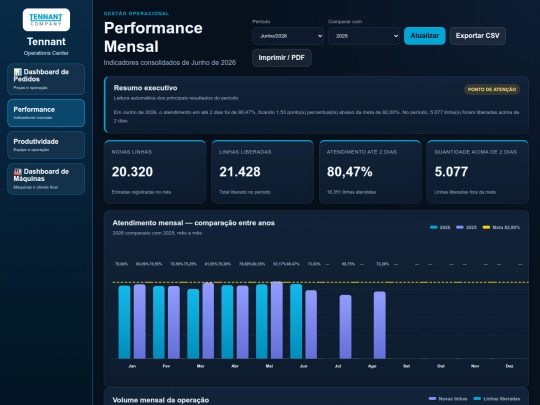540x405 pixels.
Task: Click the Jul 2025 purple bar
Action: click(x=345, y=327)
